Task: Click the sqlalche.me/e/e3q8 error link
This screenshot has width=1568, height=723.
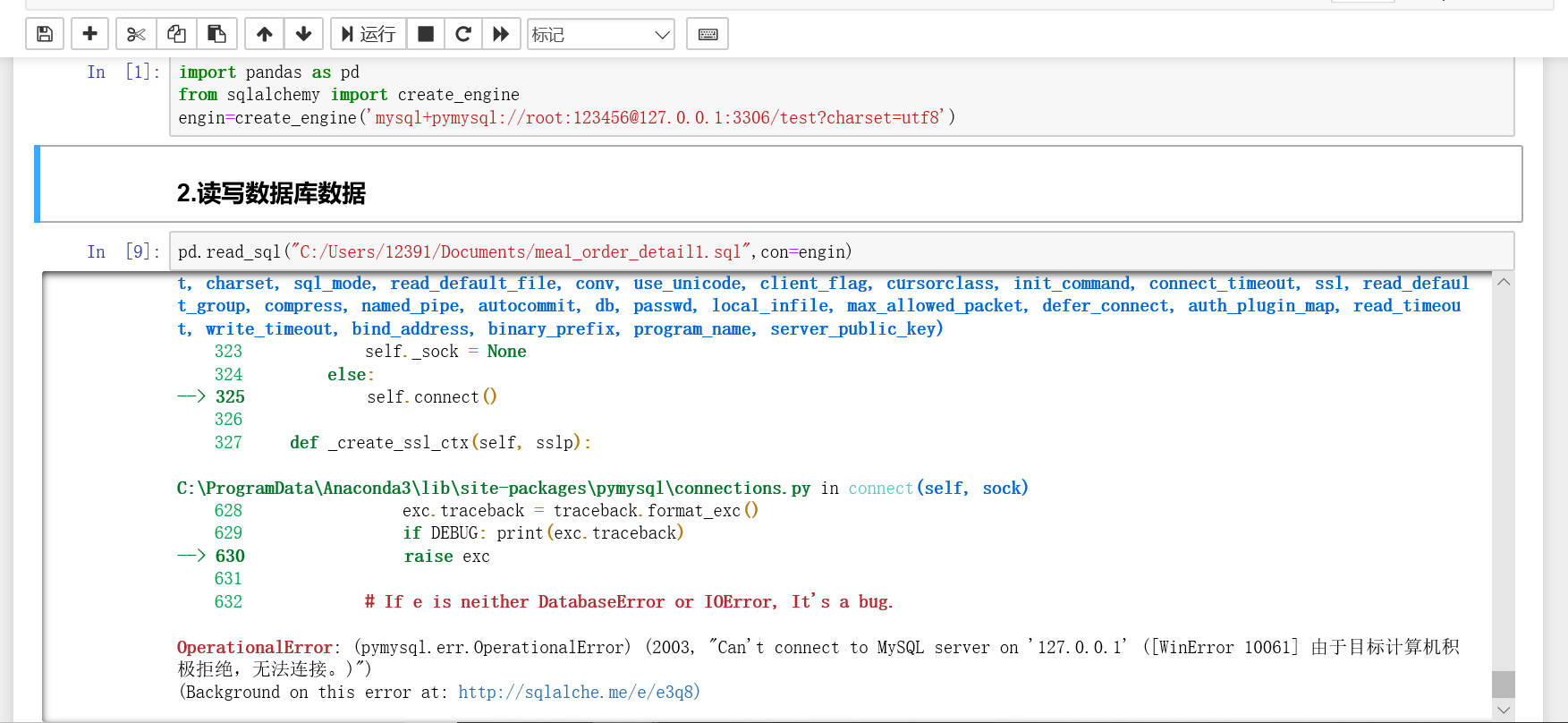Action: coord(579,692)
